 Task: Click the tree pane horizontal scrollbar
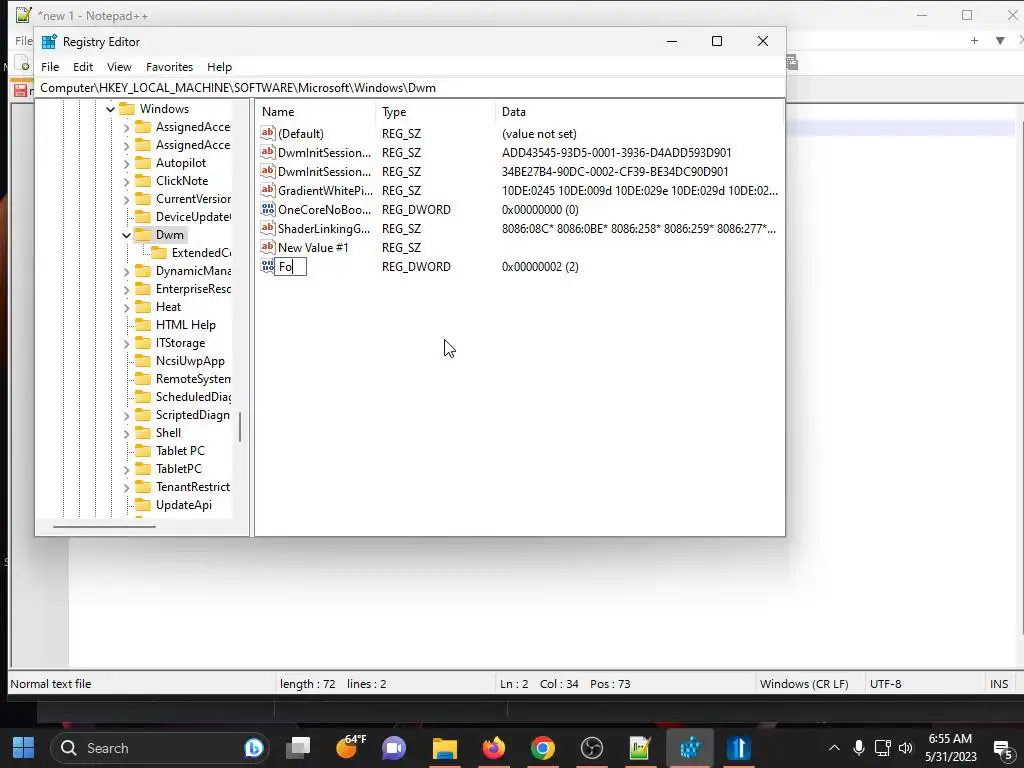click(x=104, y=526)
